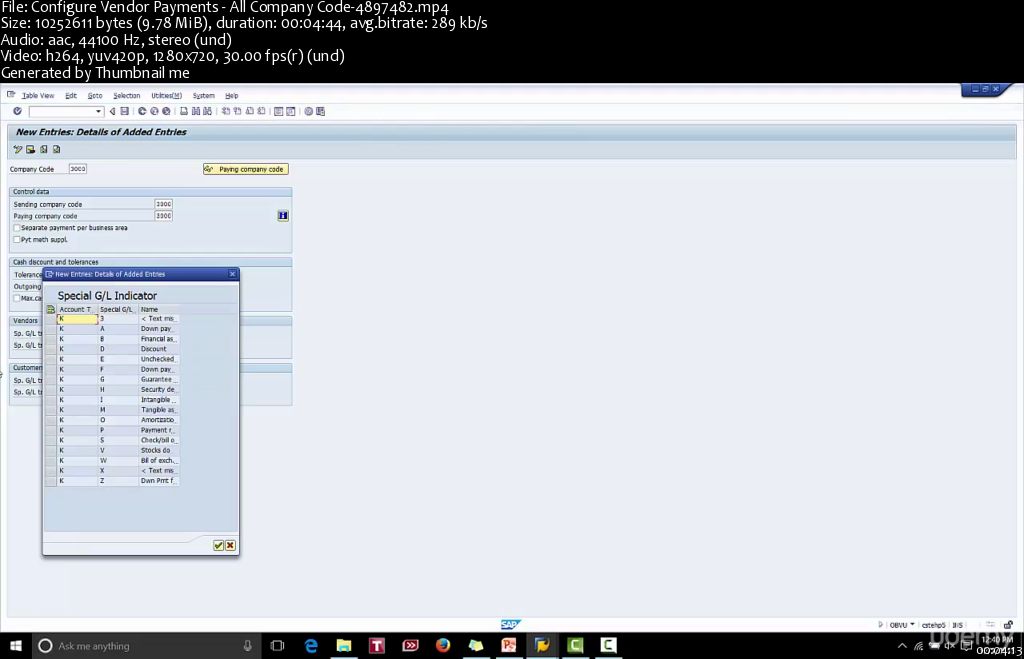Open the Help menu

(x=231, y=95)
